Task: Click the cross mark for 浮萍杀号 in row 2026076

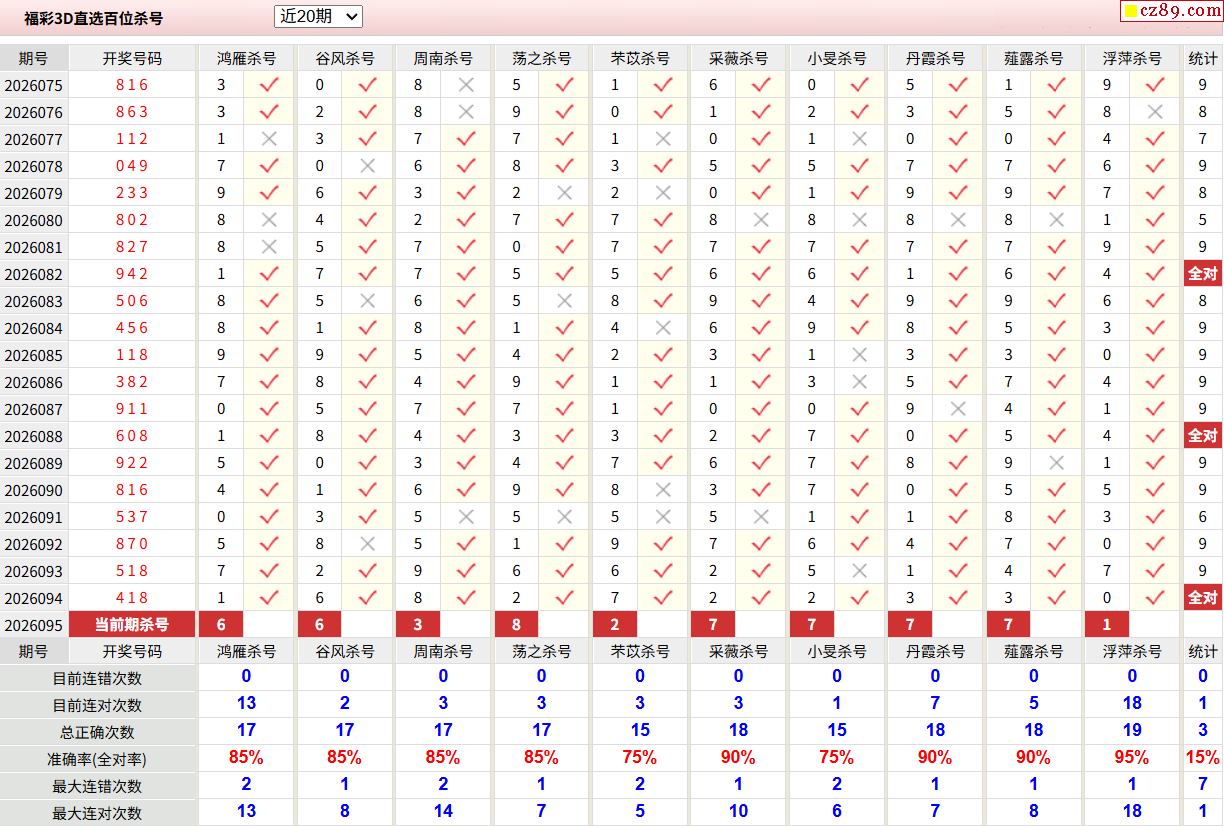Action: (1155, 112)
